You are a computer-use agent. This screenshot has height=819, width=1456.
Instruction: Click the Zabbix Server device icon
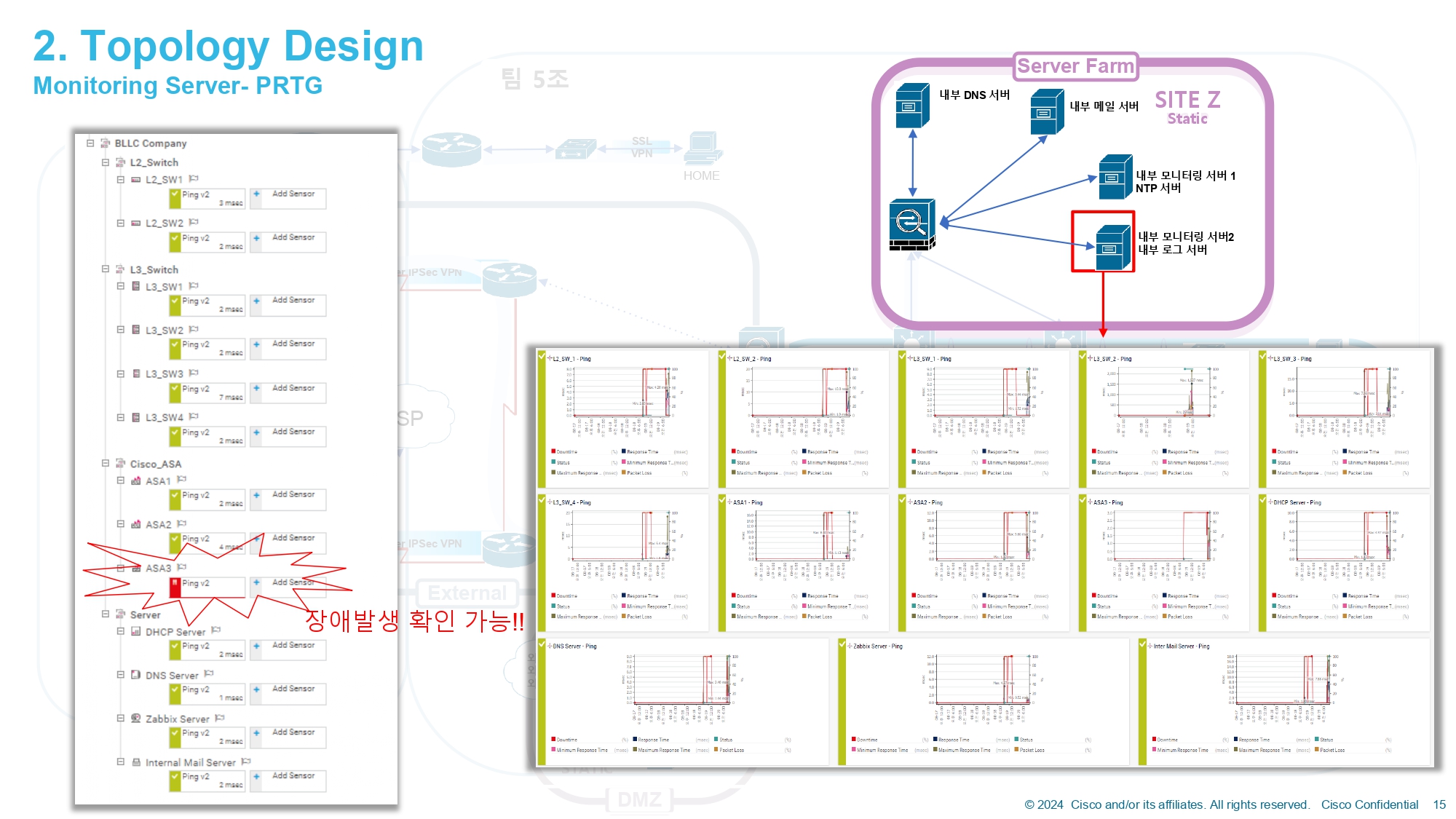click(x=136, y=719)
